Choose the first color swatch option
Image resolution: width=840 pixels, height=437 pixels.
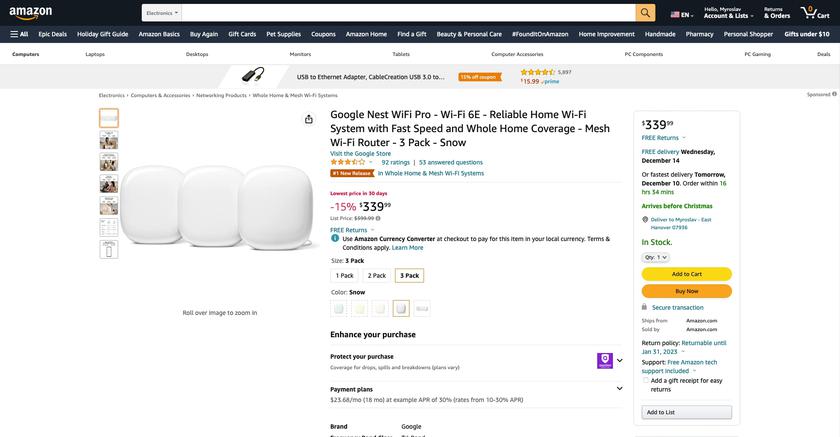pos(338,309)
